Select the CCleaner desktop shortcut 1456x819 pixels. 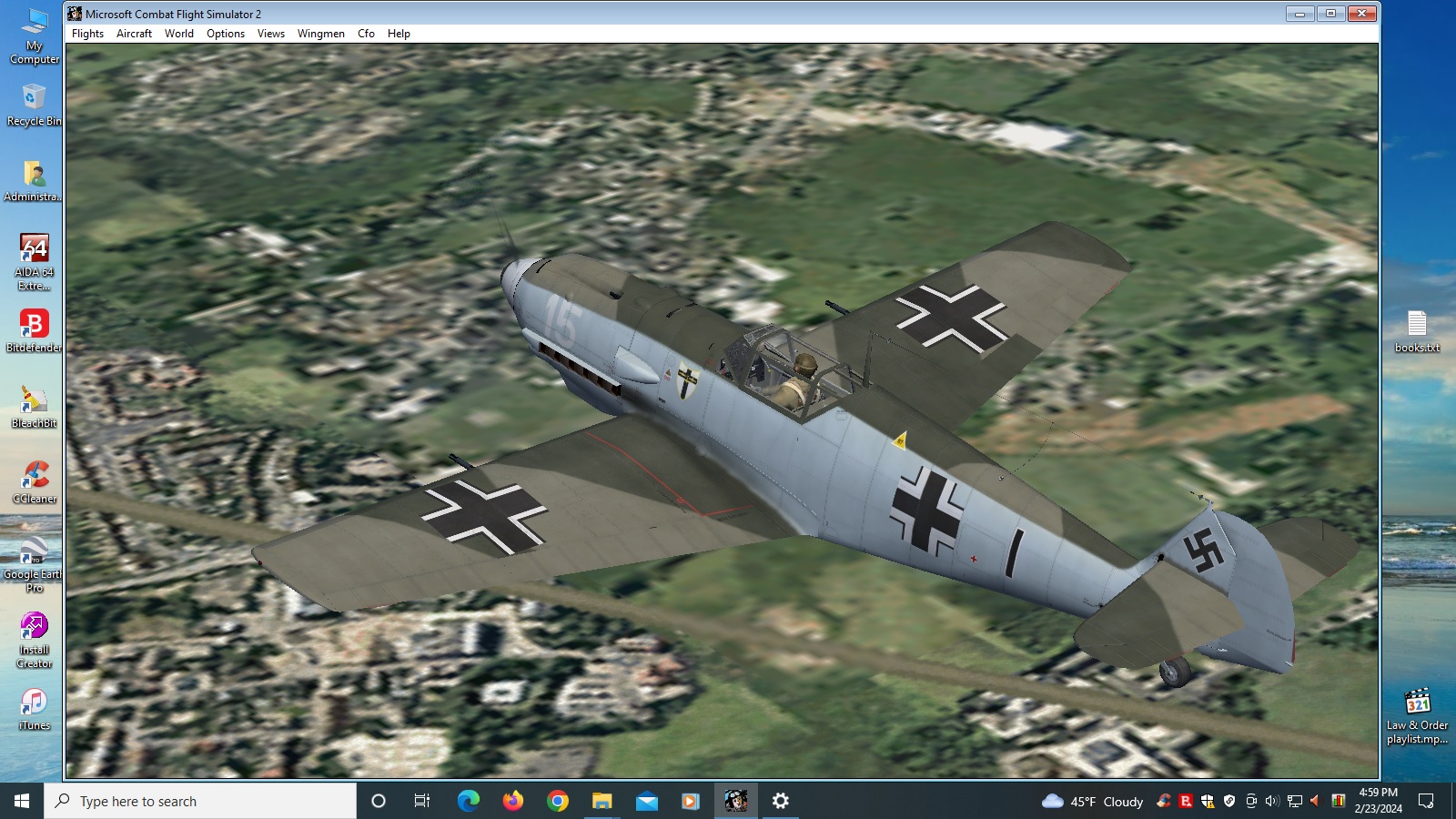click(34, 482)
